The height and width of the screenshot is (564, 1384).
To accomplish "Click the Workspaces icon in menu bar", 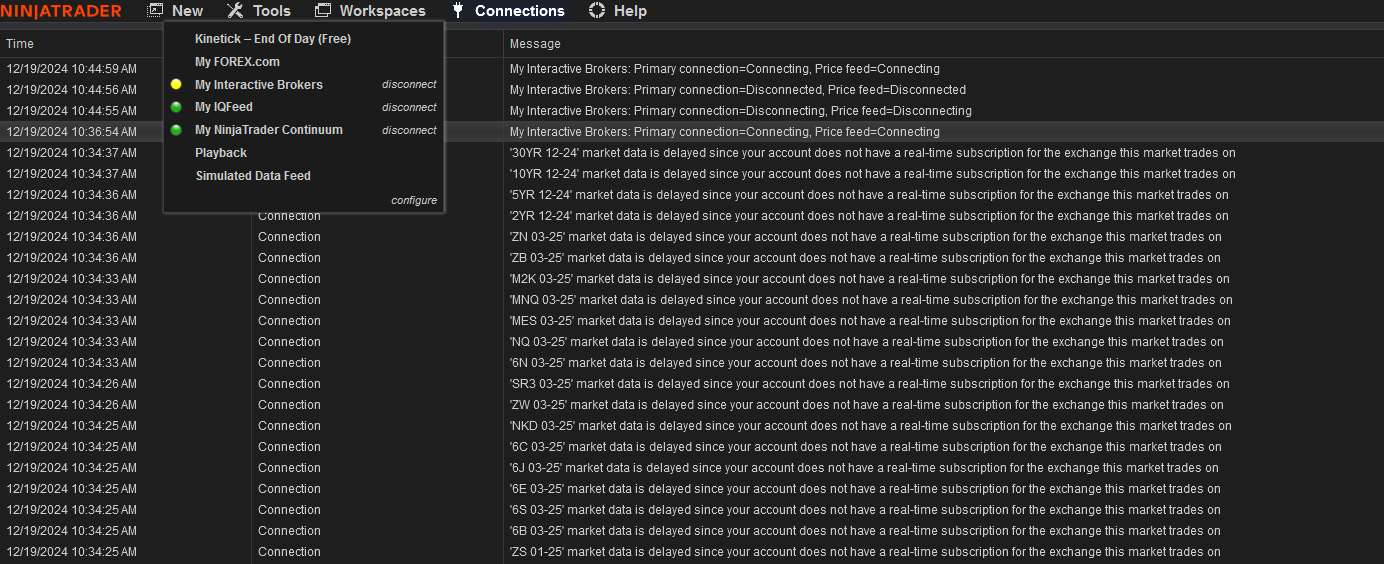I will pyautogui.click(x=323, y=11).
